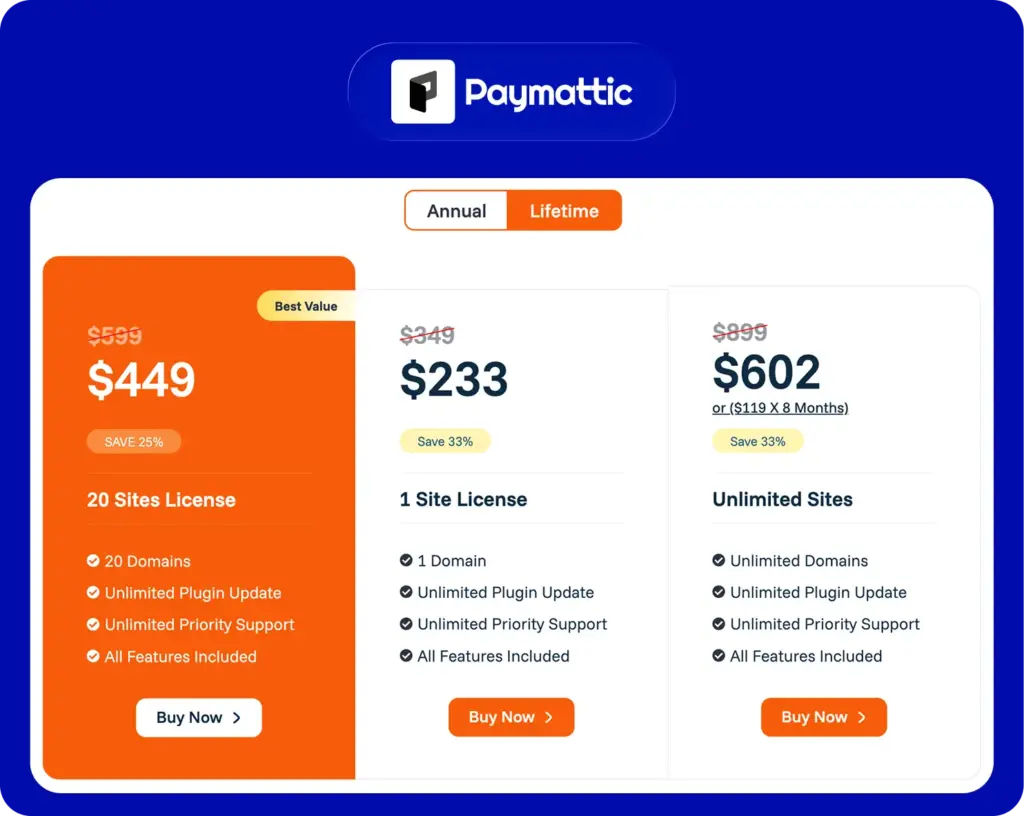The width and height of the screenshot is (1024, 816).
Task: Click the Best Value badge
Action: (x=305, y=306)
